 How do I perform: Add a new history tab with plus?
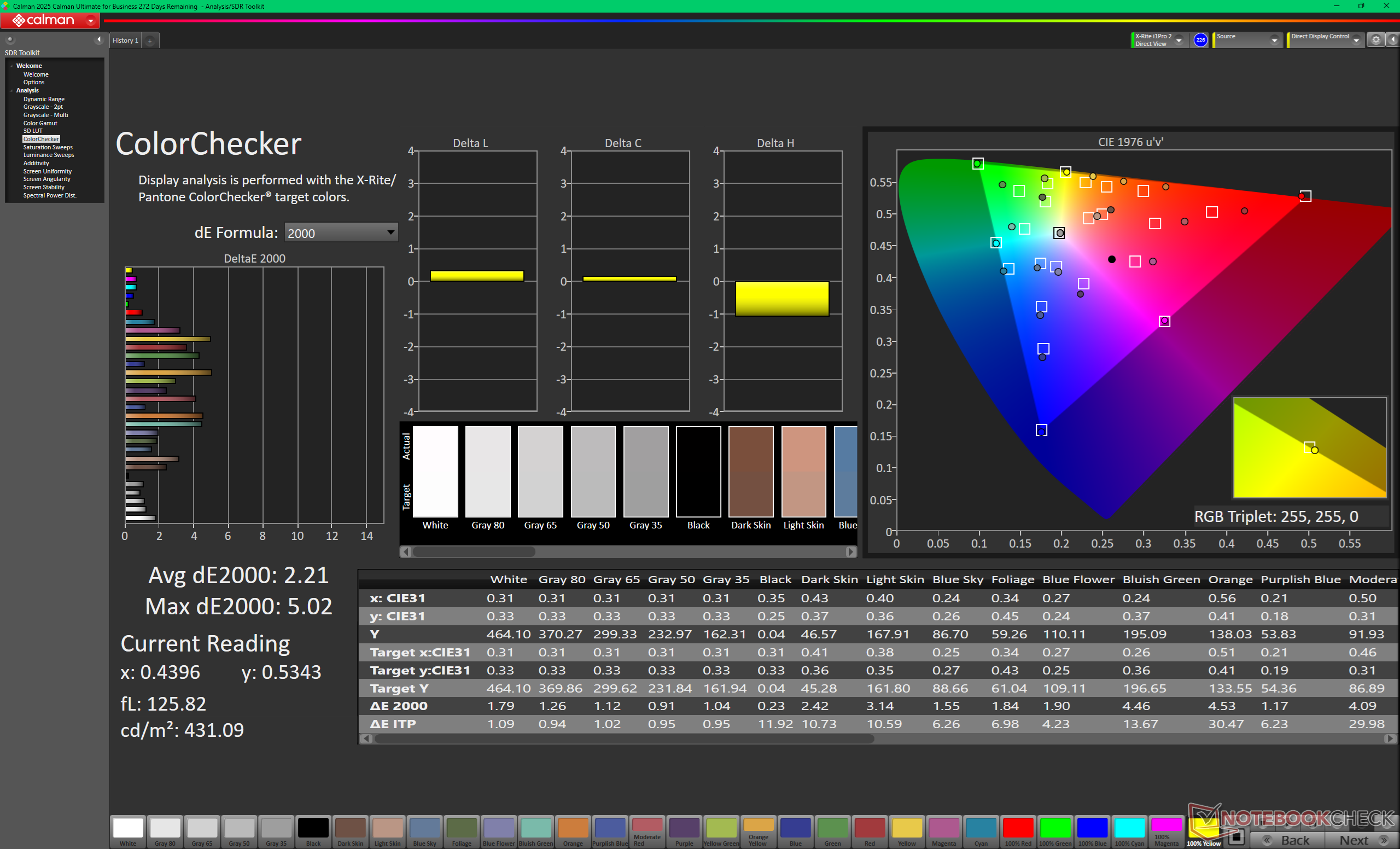pos(150,41)
